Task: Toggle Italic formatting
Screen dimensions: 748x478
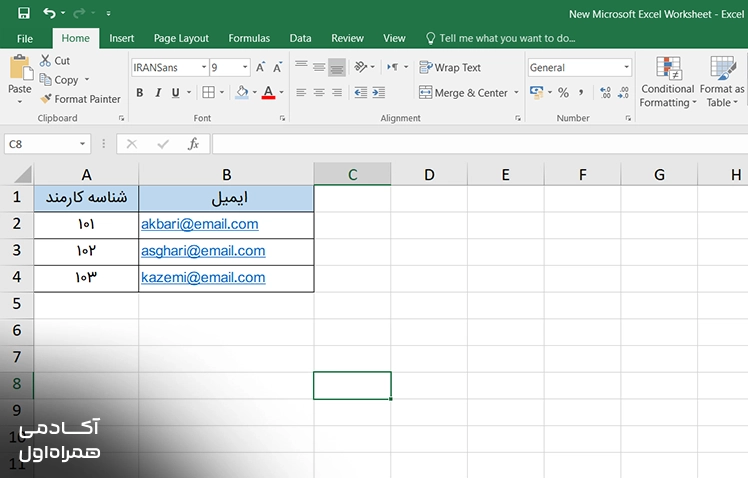Action: [158, 93]
